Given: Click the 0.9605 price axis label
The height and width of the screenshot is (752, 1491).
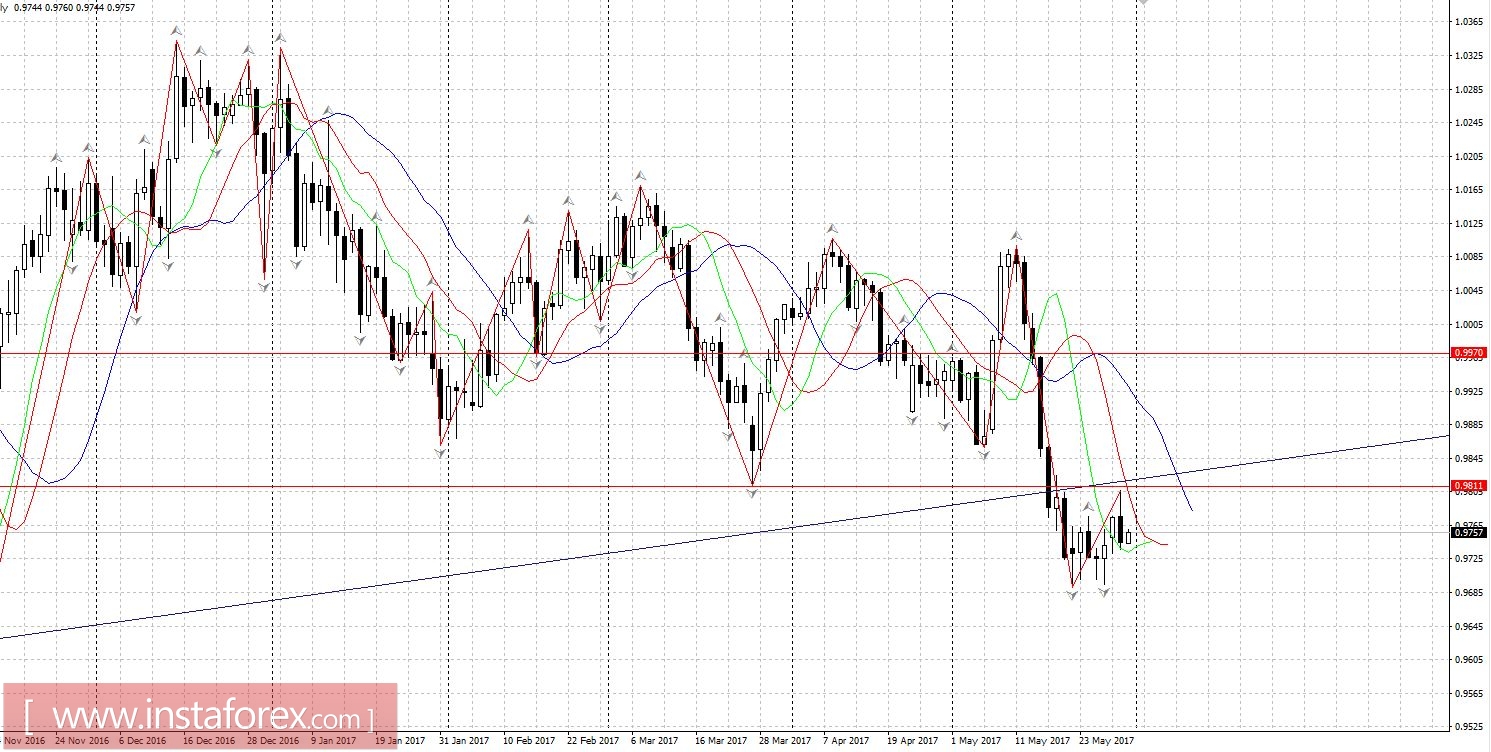Looking at the screenshot, I should click(1469, 660).
